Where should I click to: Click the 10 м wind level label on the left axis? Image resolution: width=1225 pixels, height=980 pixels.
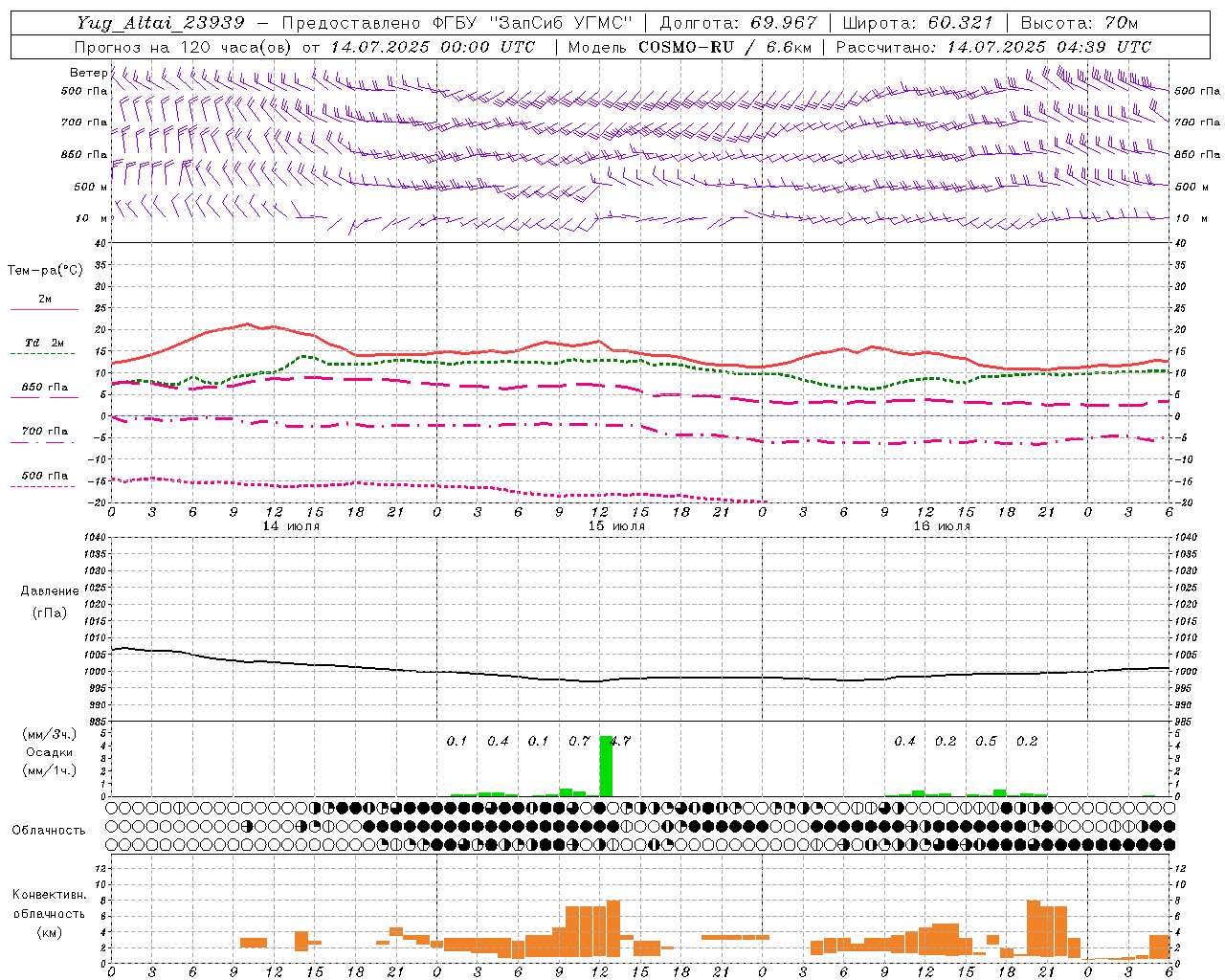[91, 218]
